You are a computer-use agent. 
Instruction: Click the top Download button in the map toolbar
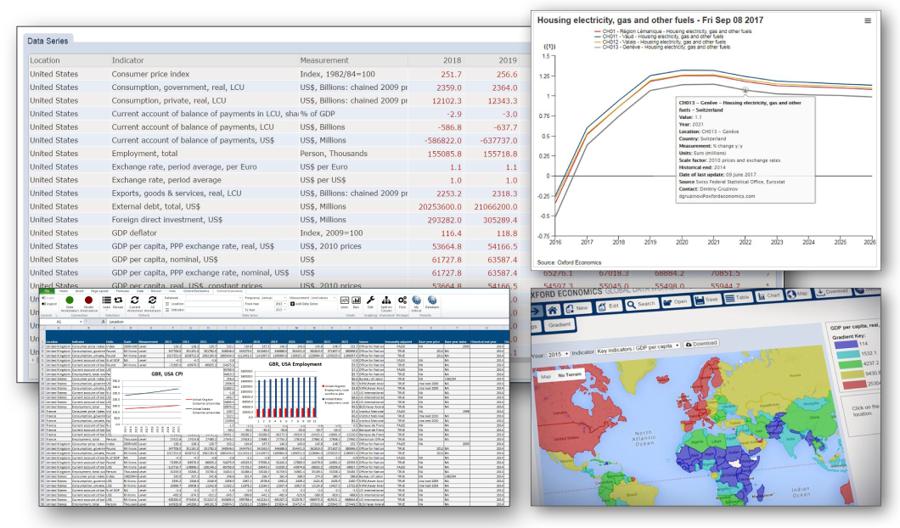click(832, 292)
